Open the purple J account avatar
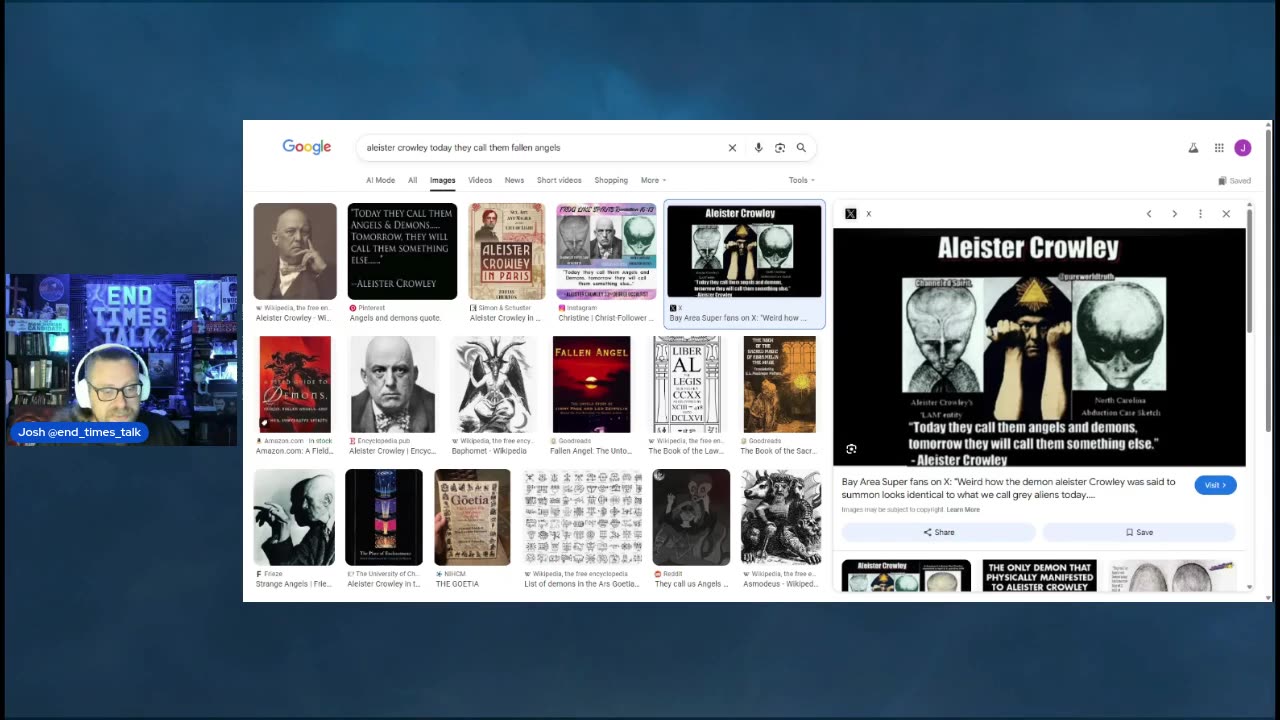 [x=1243, y=148]
